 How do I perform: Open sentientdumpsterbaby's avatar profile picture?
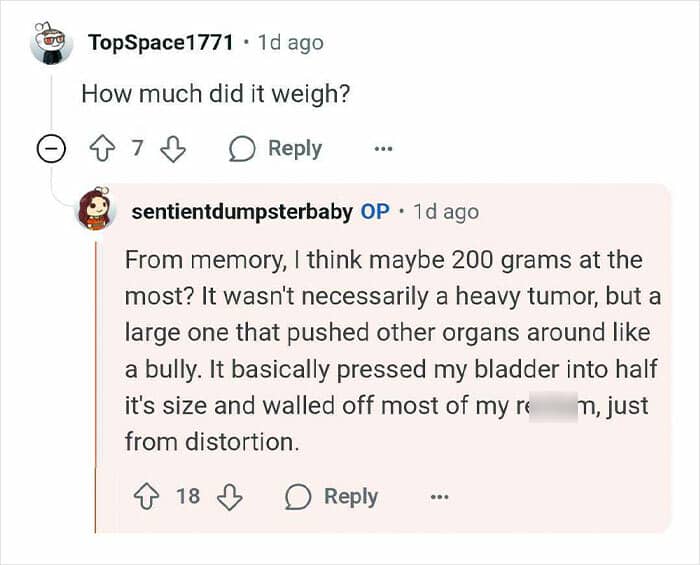click(97, 209)
